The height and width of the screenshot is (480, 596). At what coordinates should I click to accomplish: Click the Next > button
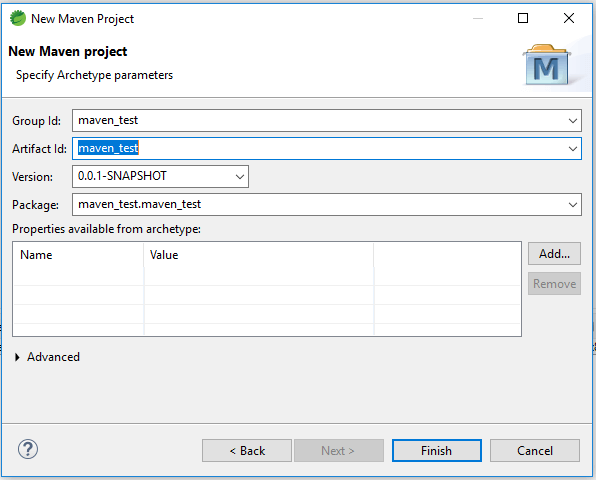[x=339, y=451]
